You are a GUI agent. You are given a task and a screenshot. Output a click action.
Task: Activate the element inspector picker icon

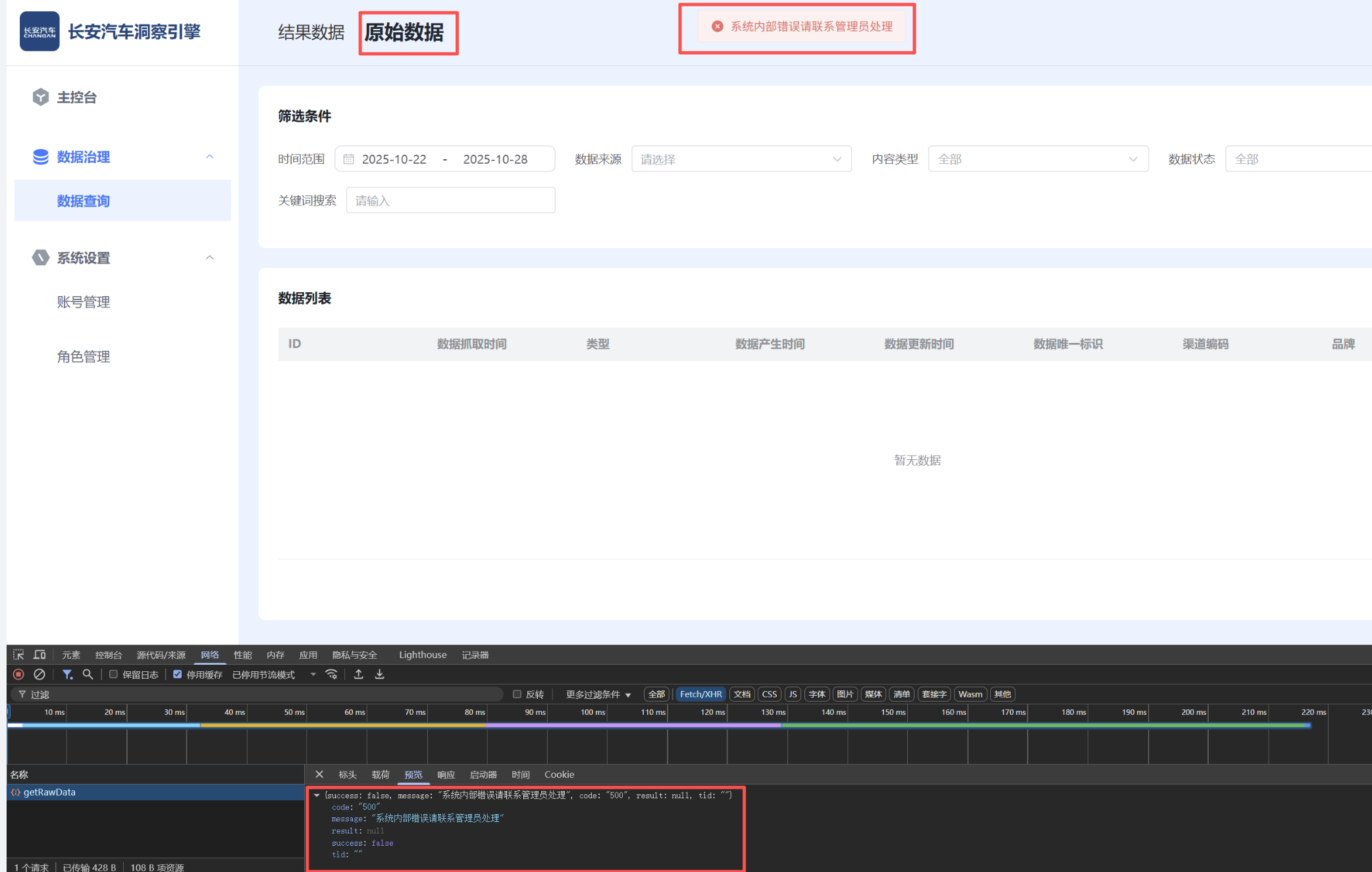pyautogui.click(x=18, y=655)
